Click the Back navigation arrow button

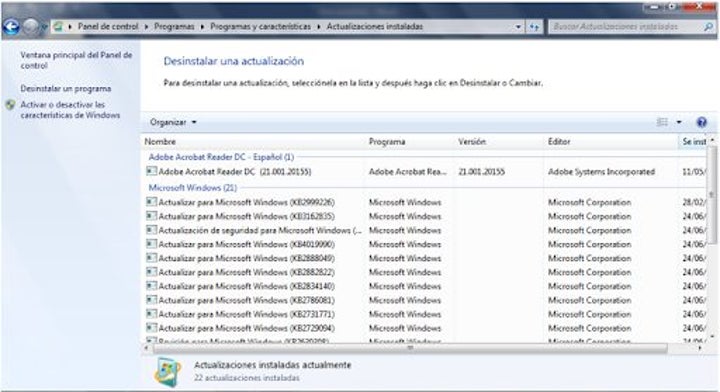click(x=11, y=27)
